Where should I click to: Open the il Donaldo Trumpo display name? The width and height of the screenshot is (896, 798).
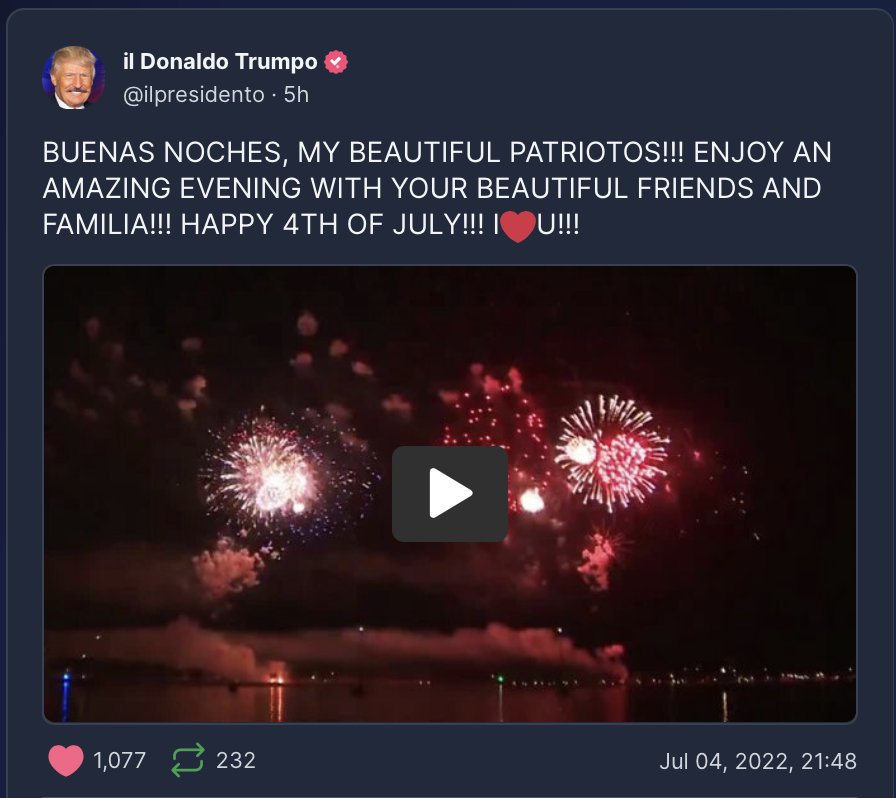tap(220, 61)
